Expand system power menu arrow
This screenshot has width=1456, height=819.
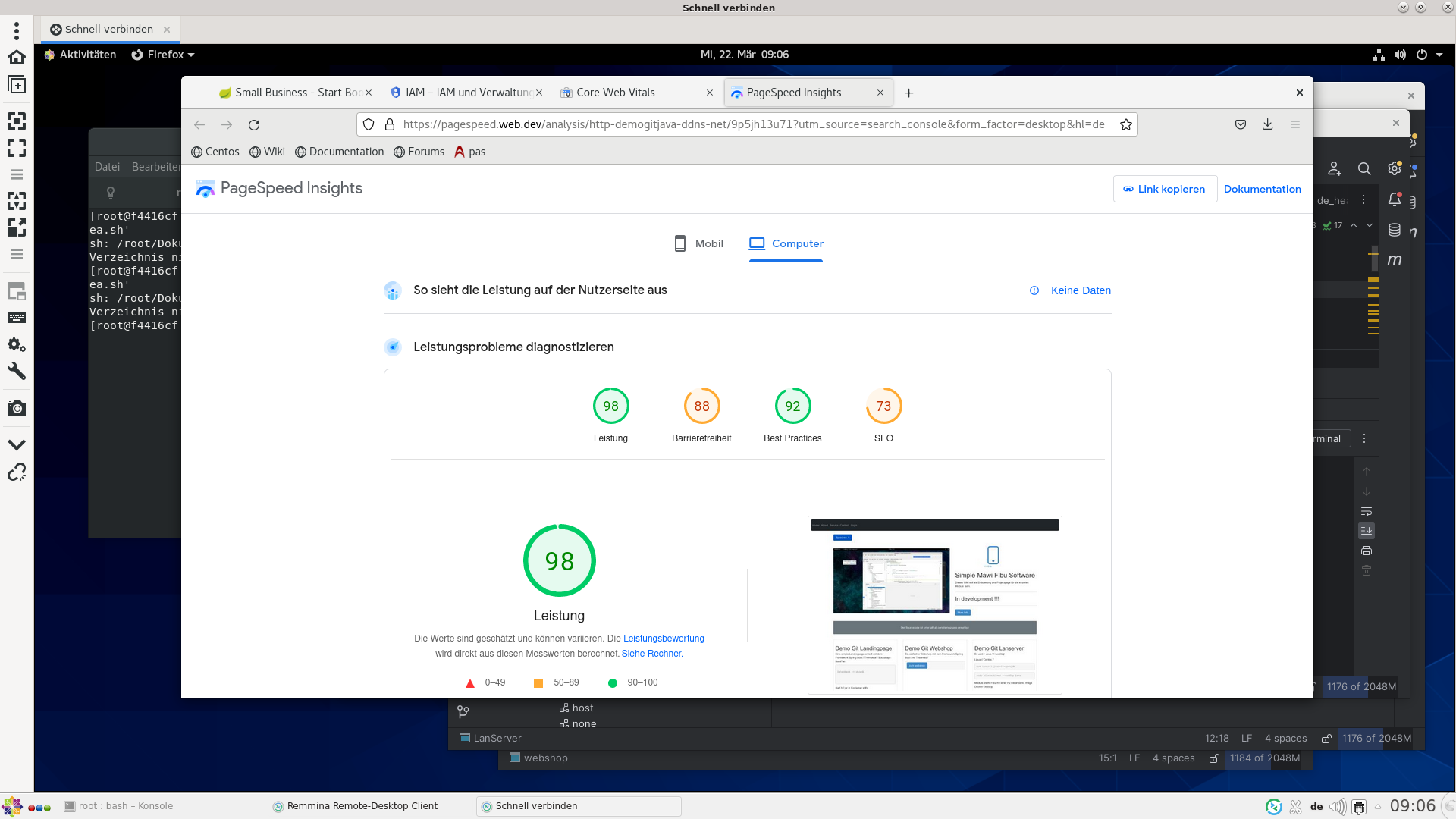[1439, 55]
